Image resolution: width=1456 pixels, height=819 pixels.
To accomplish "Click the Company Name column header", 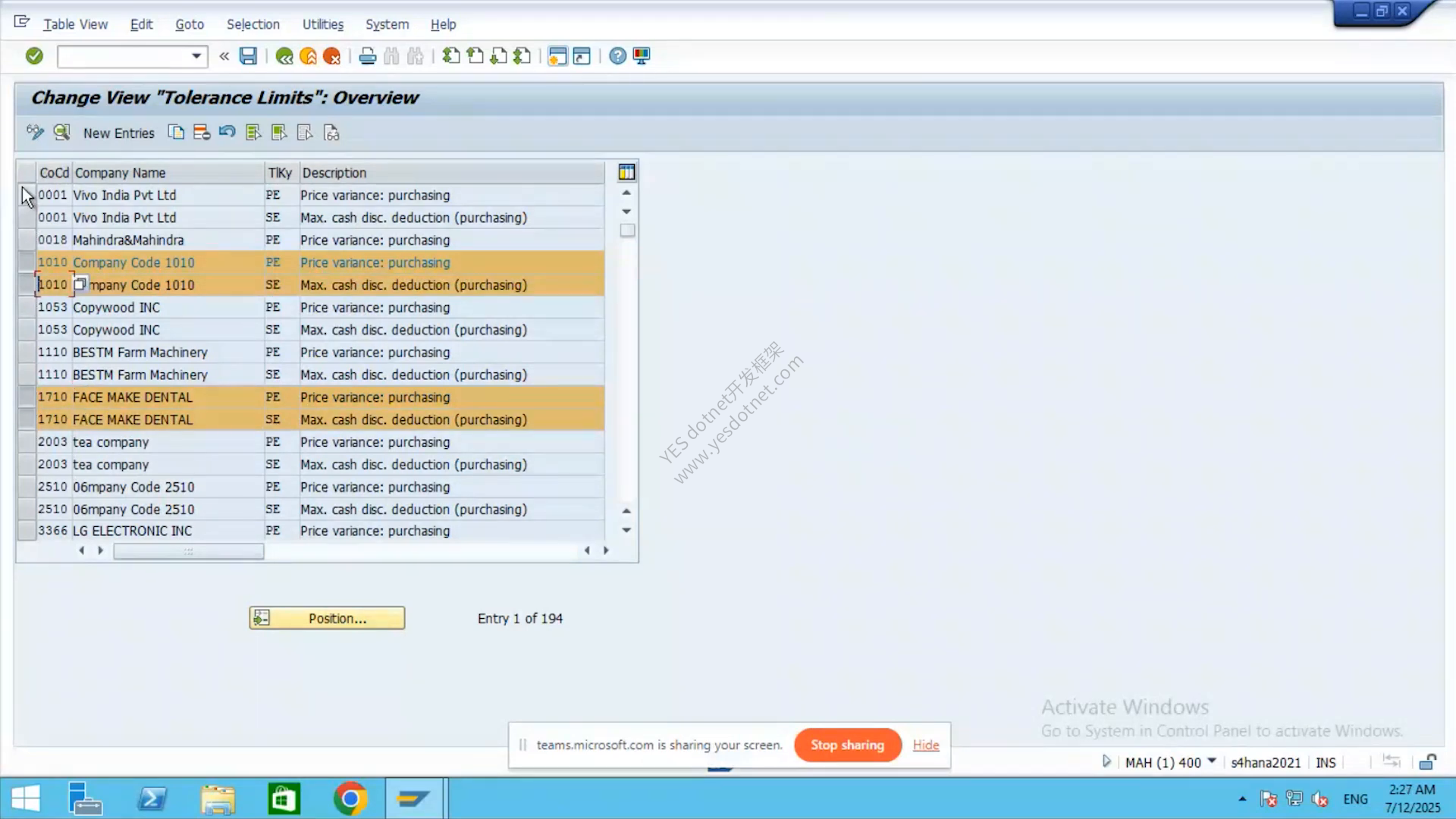I will tap(168, 173).
